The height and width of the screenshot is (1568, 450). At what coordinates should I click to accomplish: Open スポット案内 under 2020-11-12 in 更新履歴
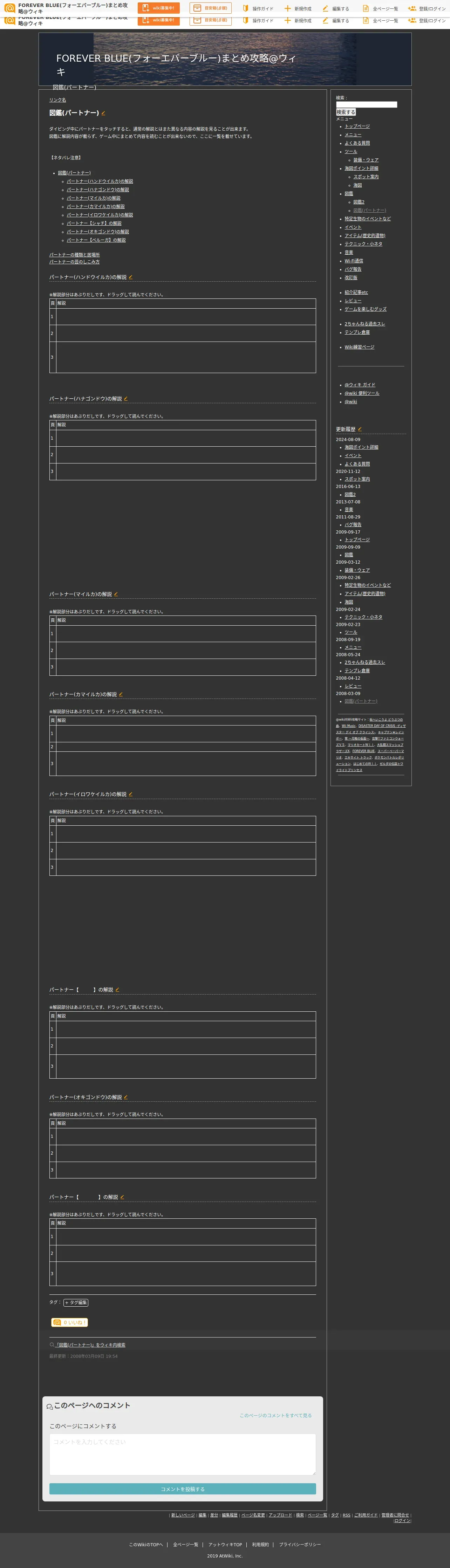point(357,479)
